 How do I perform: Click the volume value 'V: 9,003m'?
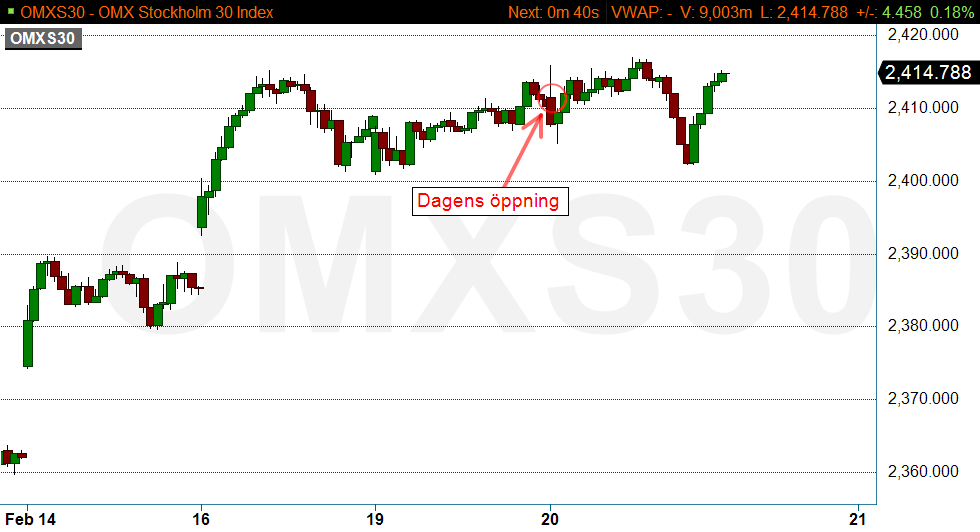(716, 12)
